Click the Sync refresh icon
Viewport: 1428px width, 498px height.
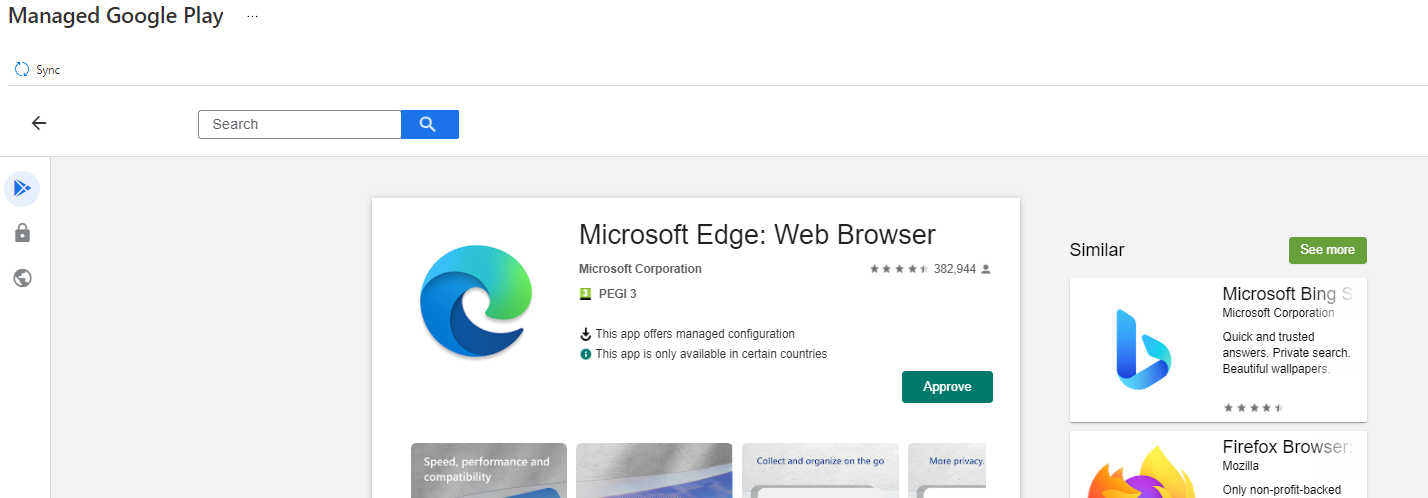tap(22, 70)
